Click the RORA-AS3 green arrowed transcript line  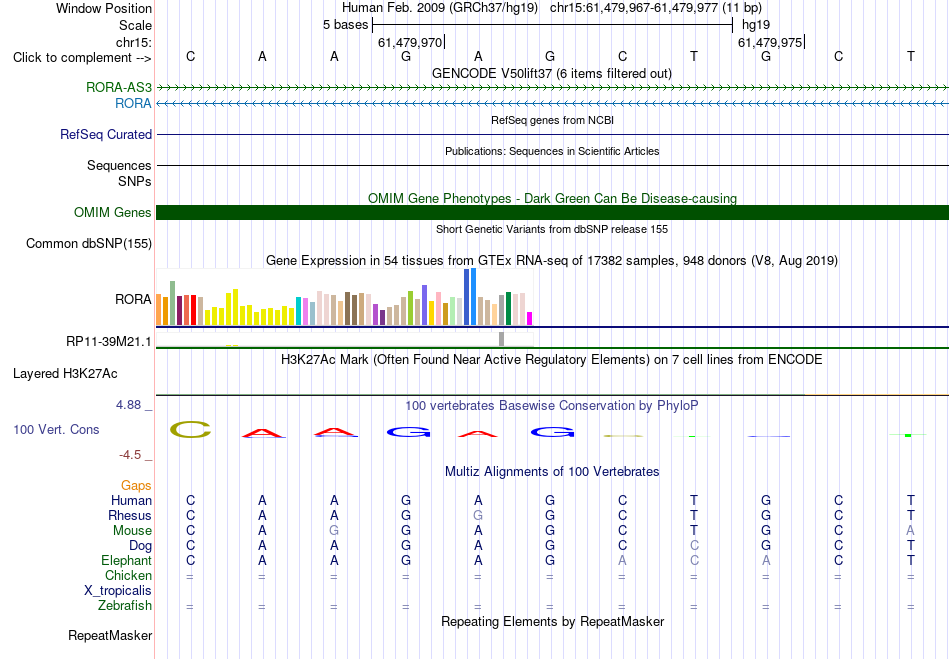pyautogui.click(x=553, y=88)
